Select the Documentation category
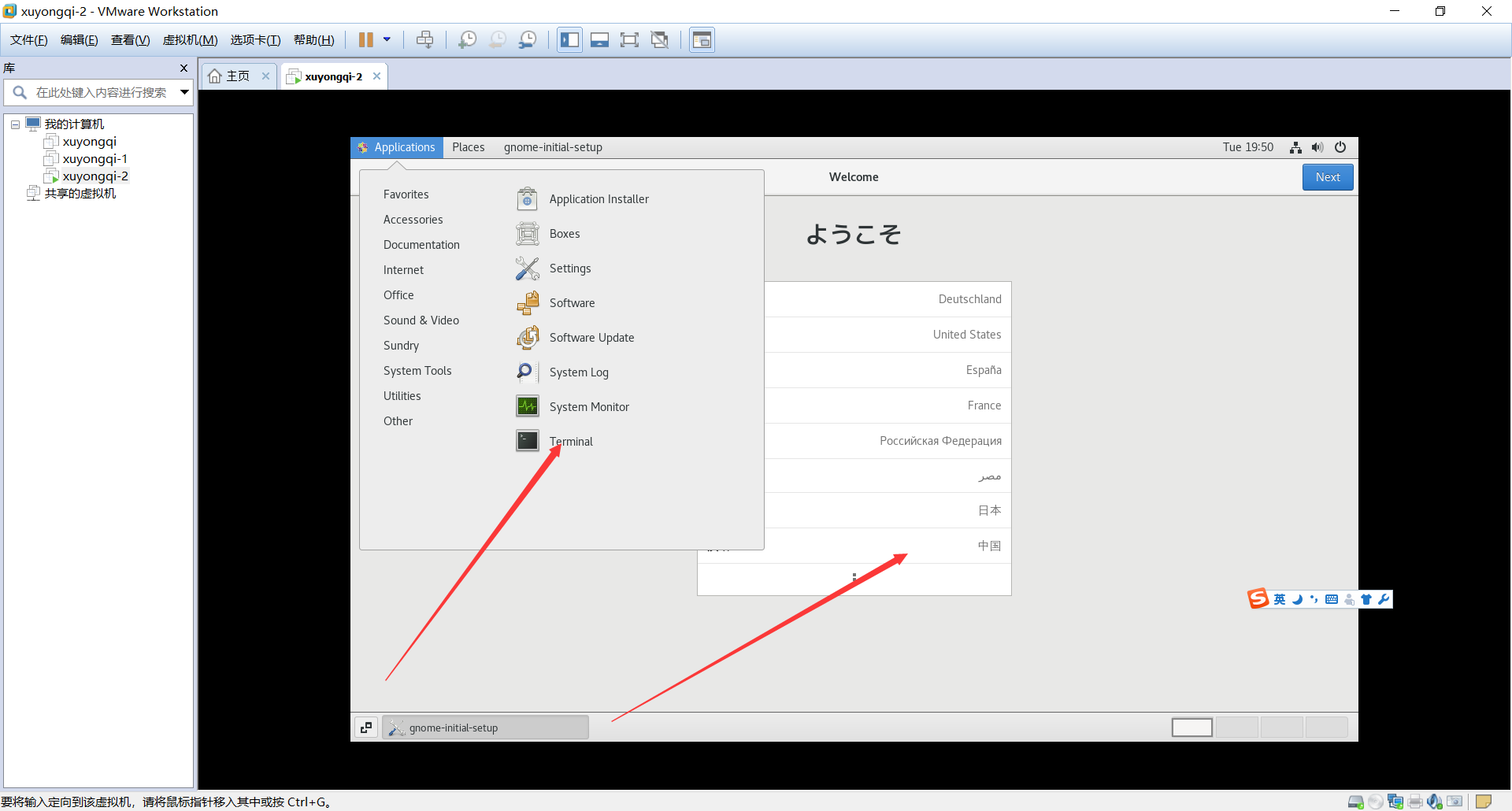 pyautogui.click(x=421, y=245)
